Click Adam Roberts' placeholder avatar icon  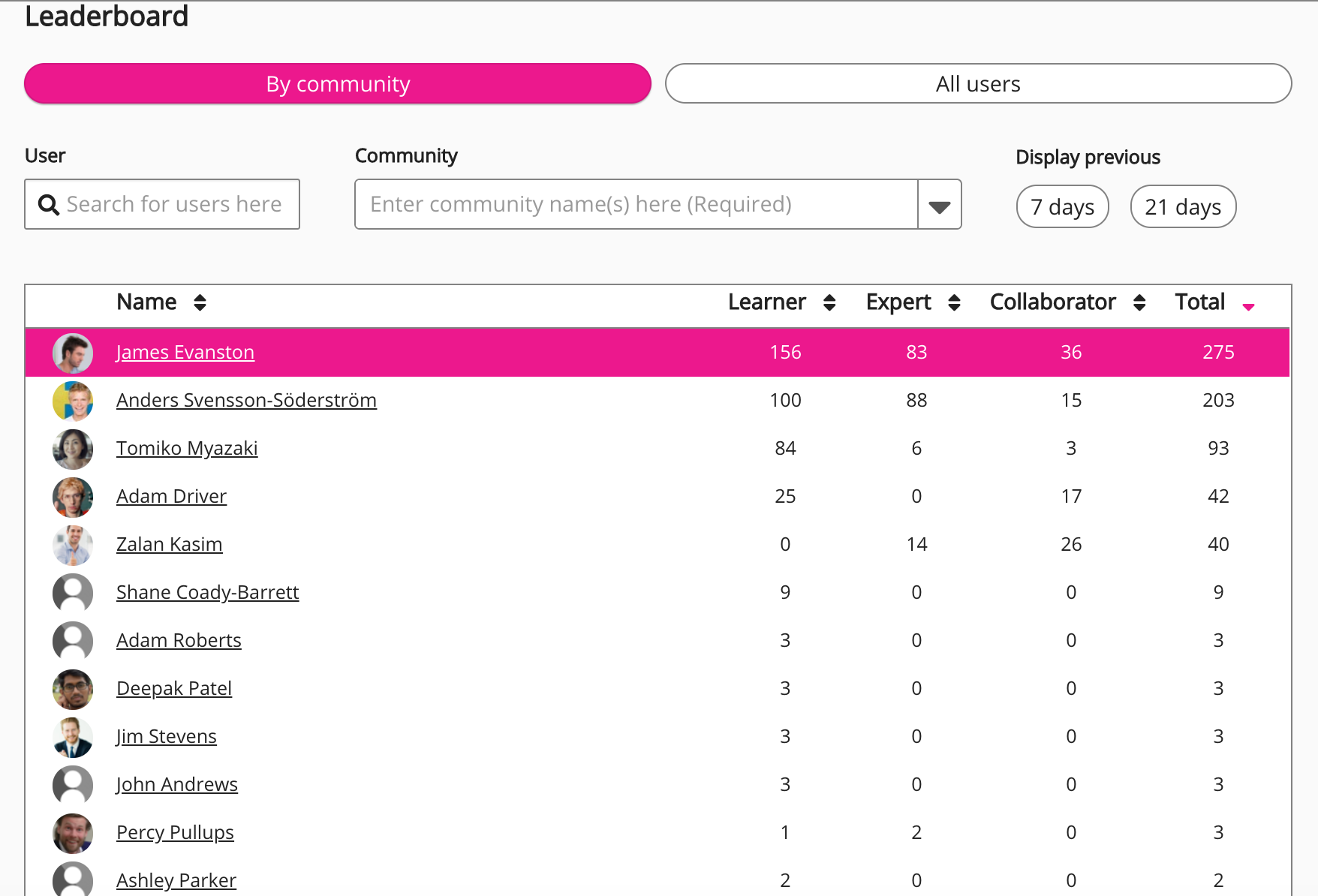(x=73, y=641)
